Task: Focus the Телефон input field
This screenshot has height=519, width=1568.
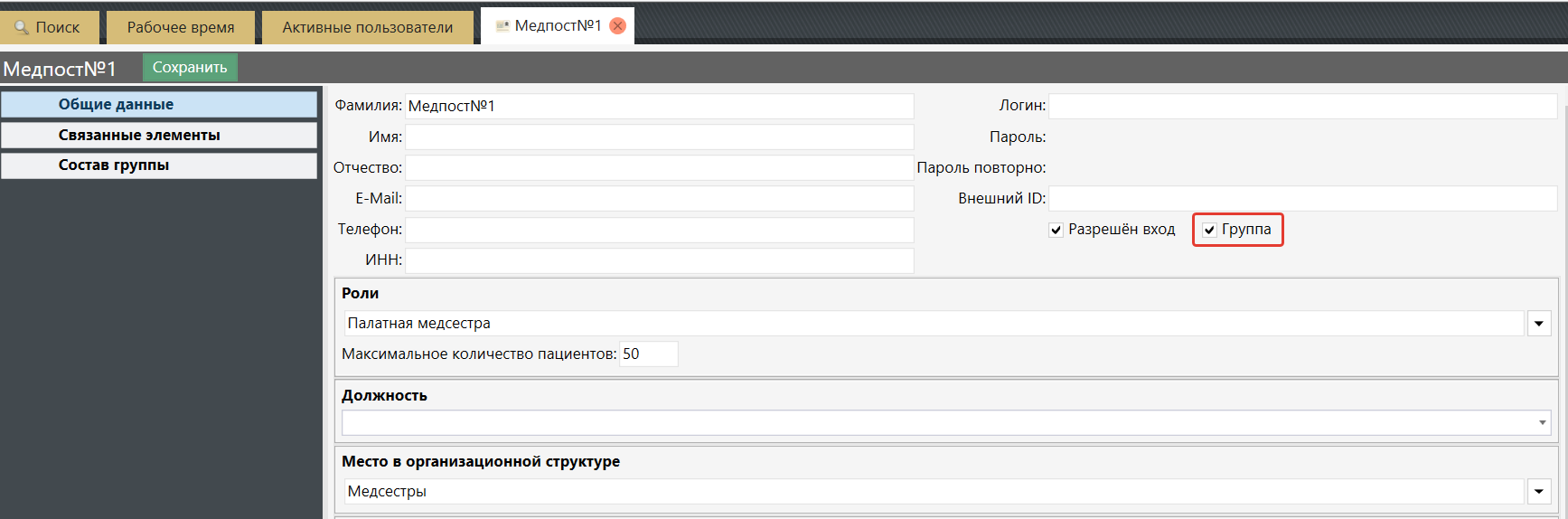Action: coord(659,230)
